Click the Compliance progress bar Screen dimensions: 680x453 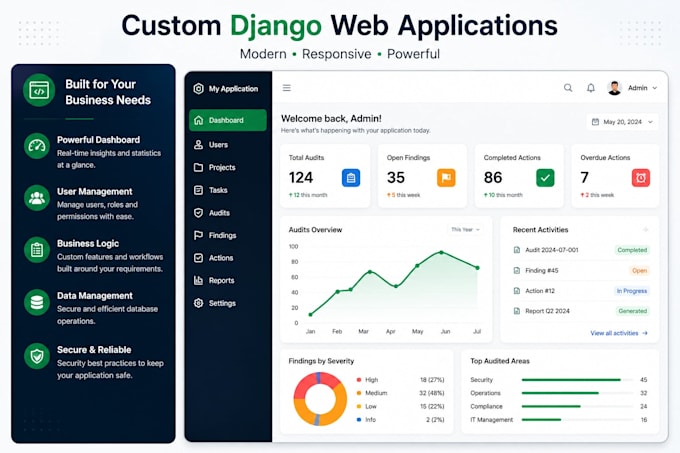(x=577, y=406)
